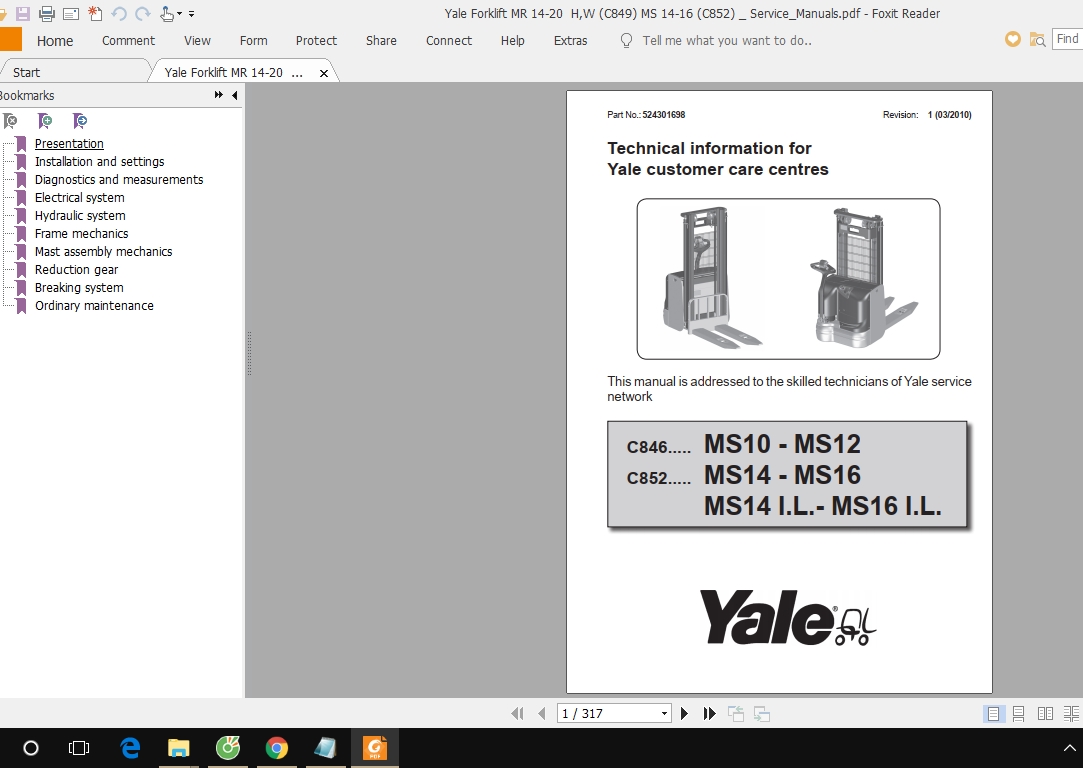Enable single page view mode
Screen dimensions: 1083x768
coord(994,713)
